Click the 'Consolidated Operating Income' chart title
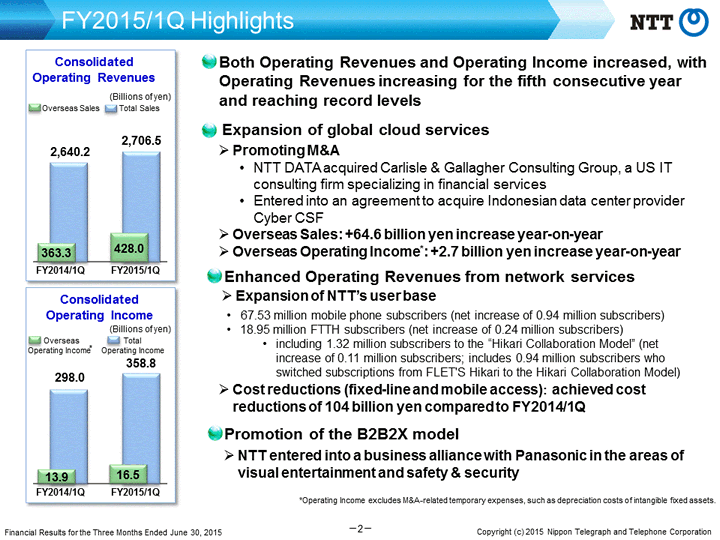The width and height of the screenshot is (720, 540). [x=99, y=307]
